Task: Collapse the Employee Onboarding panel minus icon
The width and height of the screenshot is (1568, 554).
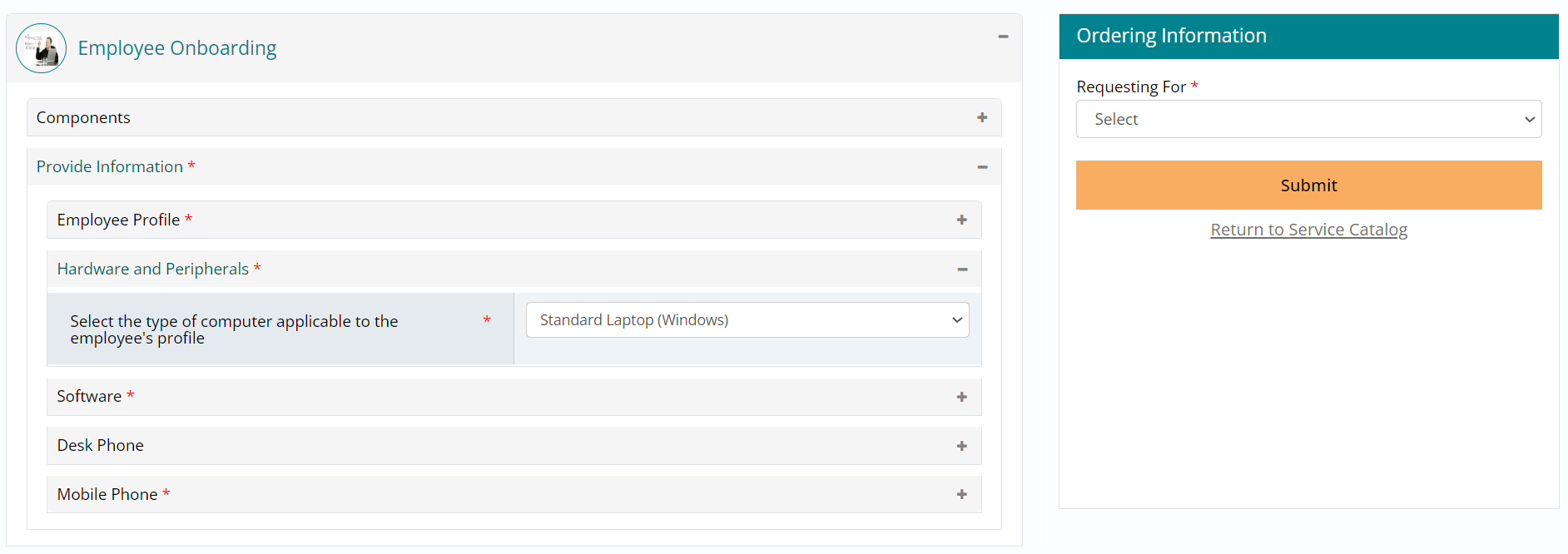Action: [x=1003, y=37]
